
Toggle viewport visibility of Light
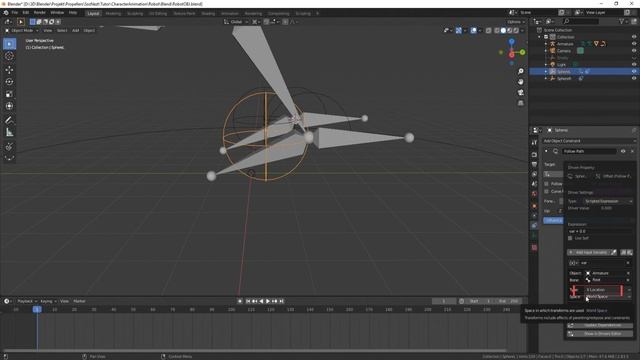(634, 64)
